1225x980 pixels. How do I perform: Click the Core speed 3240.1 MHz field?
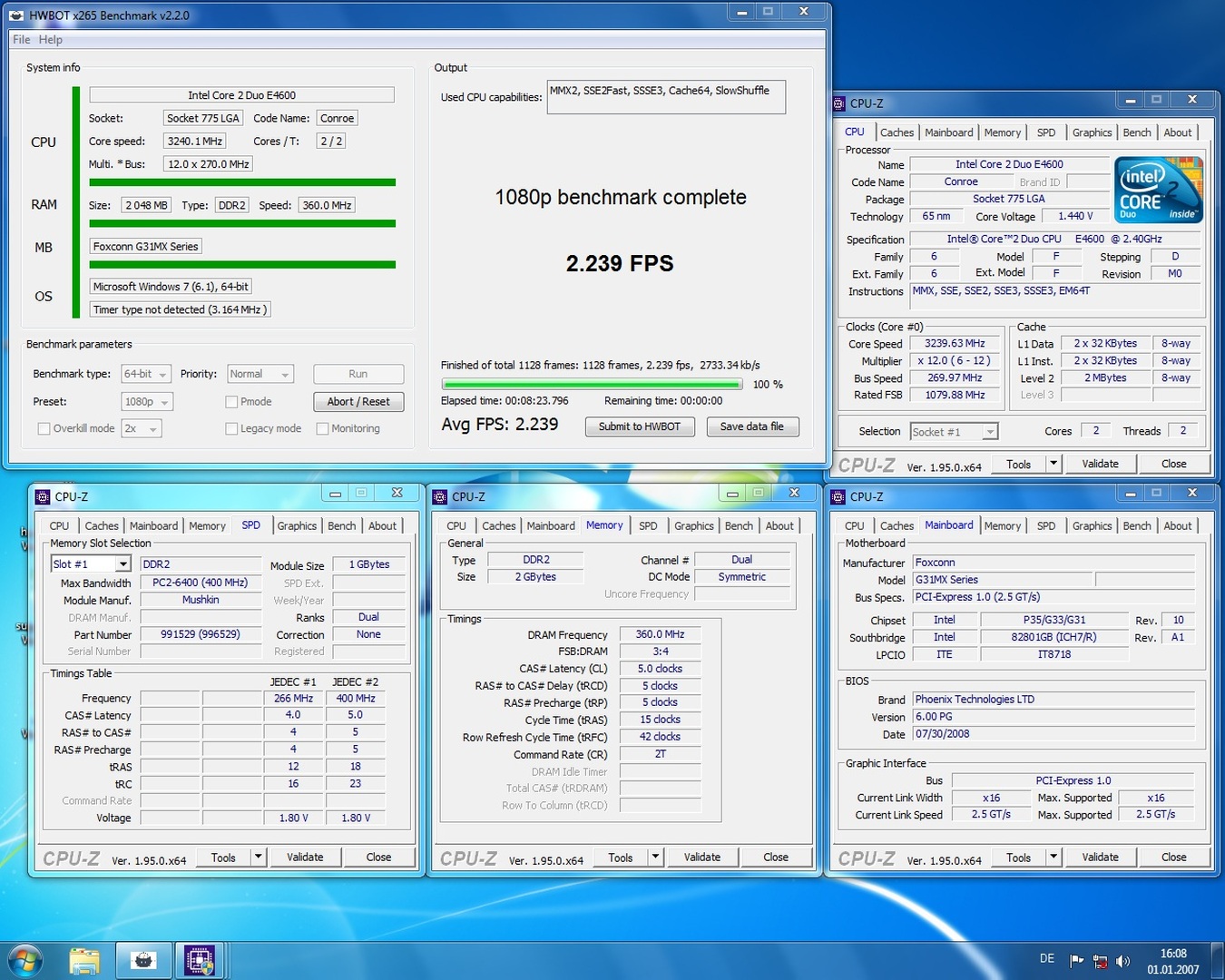[x=195, y=142]
